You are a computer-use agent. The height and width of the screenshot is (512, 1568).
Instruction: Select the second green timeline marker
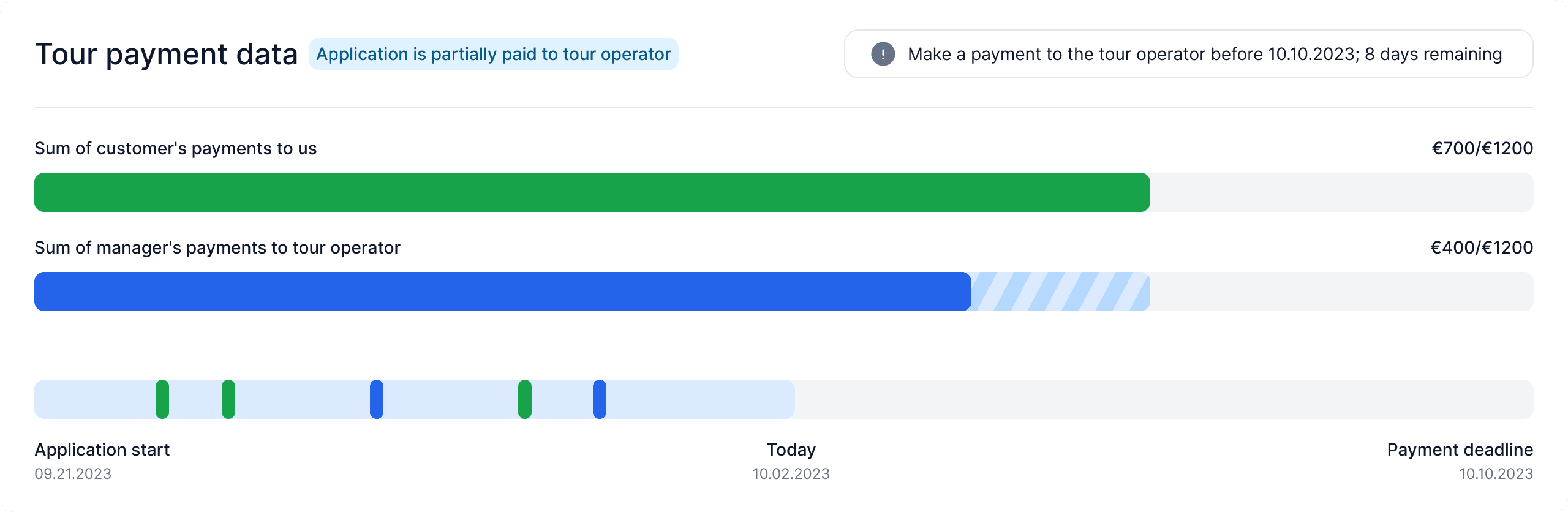(228, 399)
